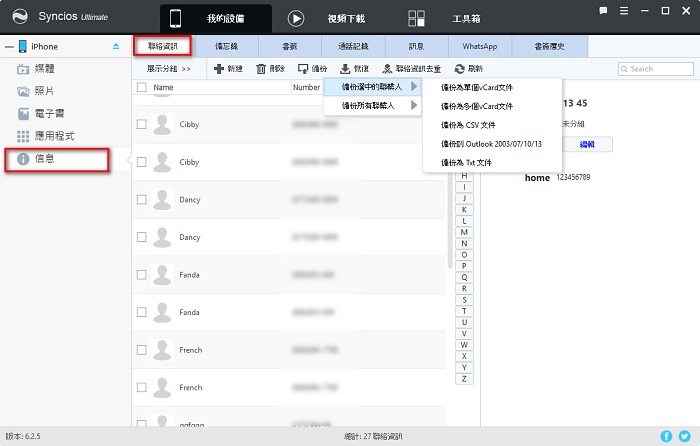Viewport: 700px width, 446px height.
Task: Jump to letter M in index
Action: coord(464,232)
